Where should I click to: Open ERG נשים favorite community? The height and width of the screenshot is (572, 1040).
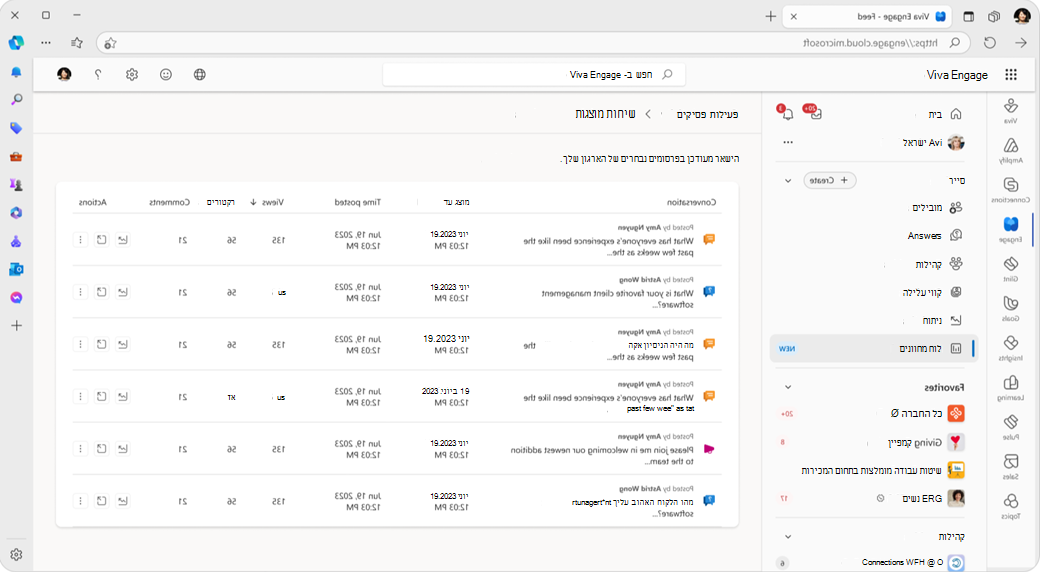tap(933, 498)
